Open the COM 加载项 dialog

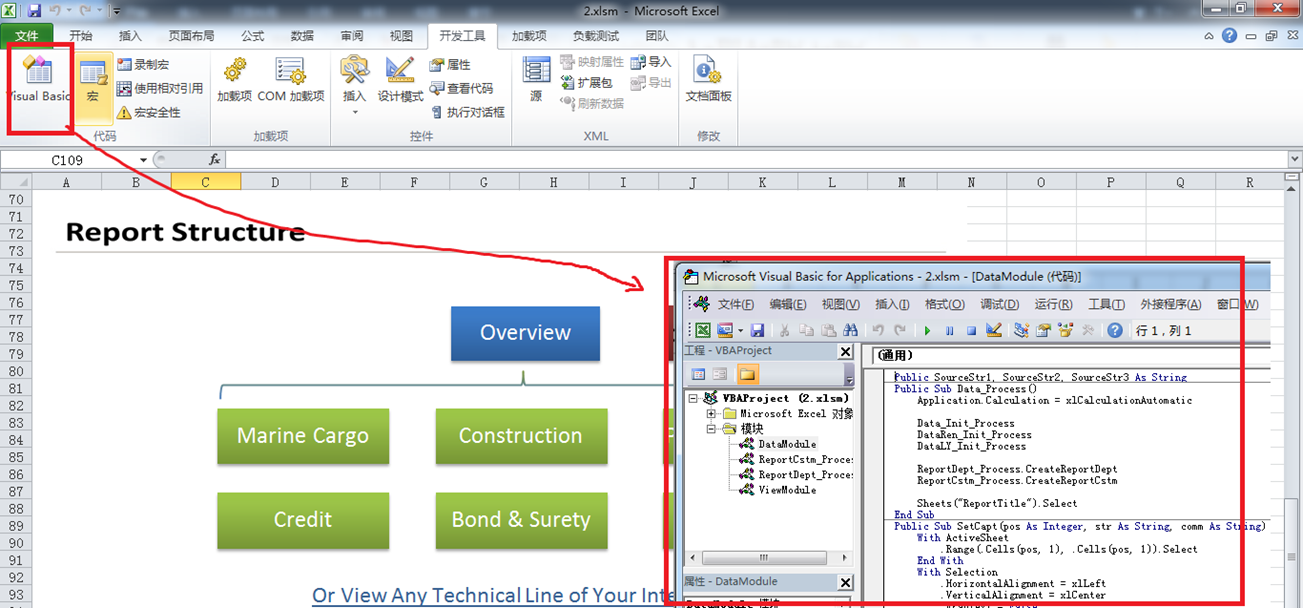tap(291, 80)
